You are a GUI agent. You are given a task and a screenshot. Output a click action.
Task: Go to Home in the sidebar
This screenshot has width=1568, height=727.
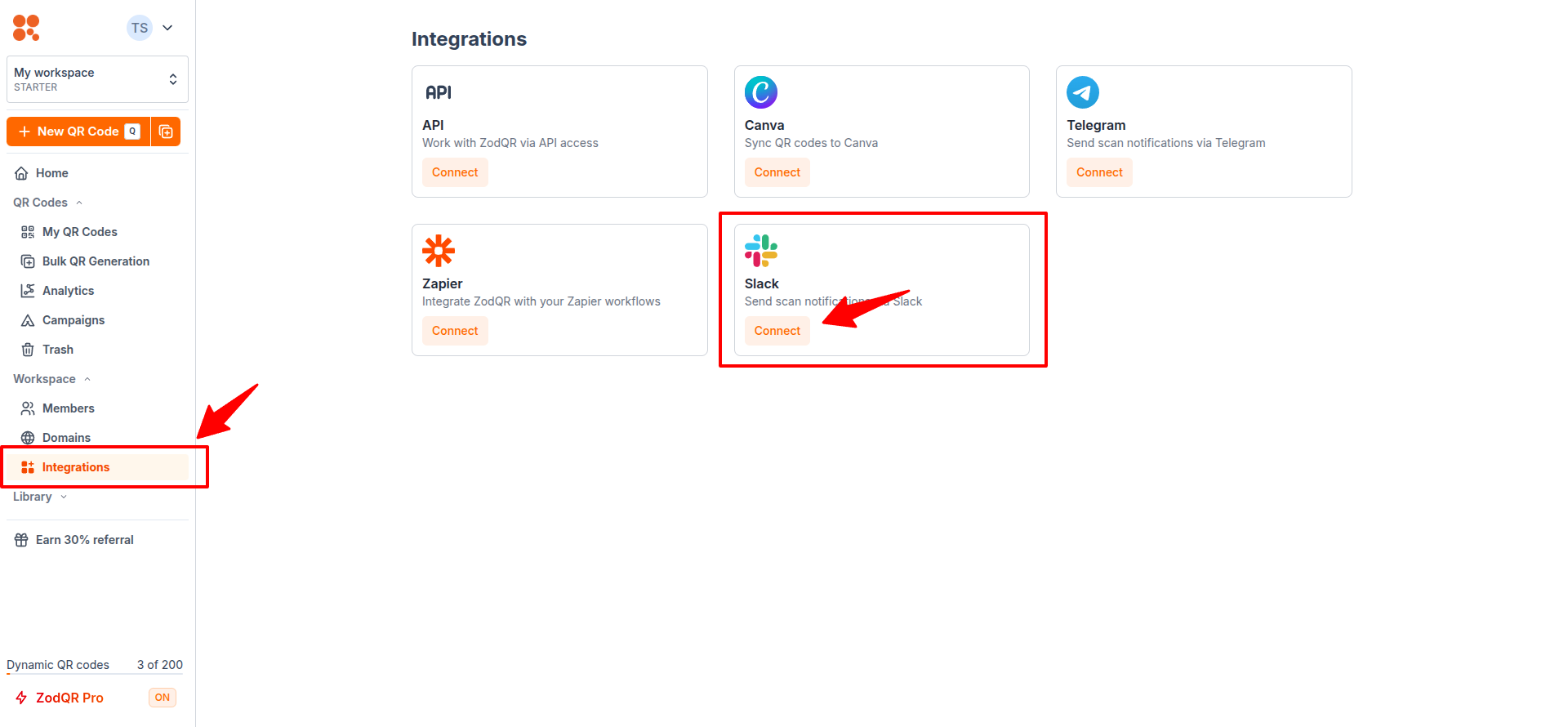tap(97, 173)
